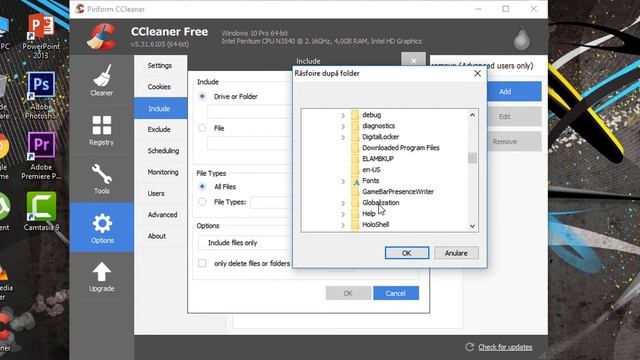The height and width of the screenshot is (360, 640).
Task: Select the GameBarPresenceWriter folder
Action: tap(398, 192)
